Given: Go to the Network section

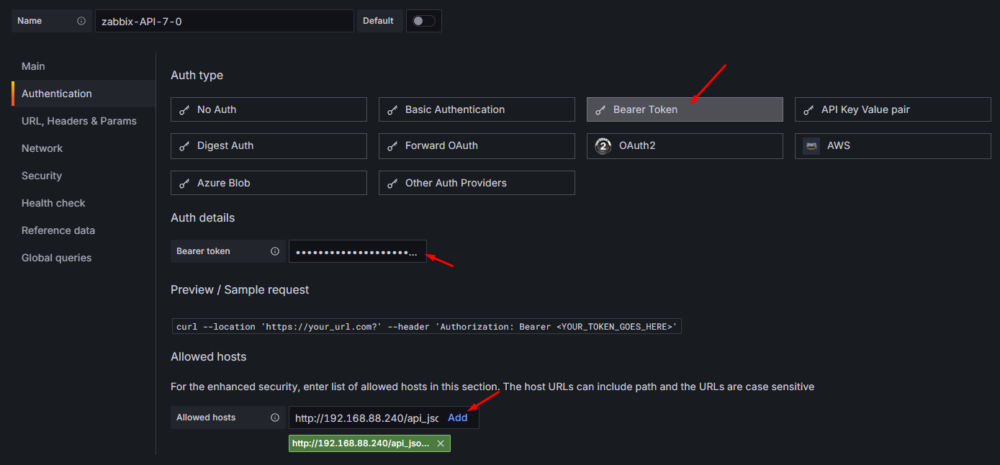Looking at the screenshot, I should pyautogui.click(x=42, y=148).
